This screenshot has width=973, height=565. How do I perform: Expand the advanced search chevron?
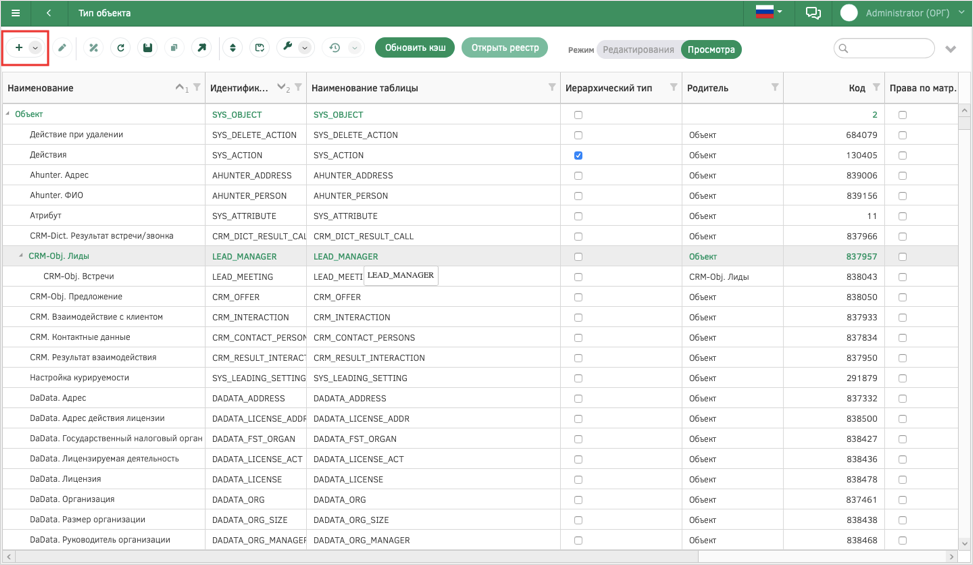pyautogui.click(x=951, y=49)
